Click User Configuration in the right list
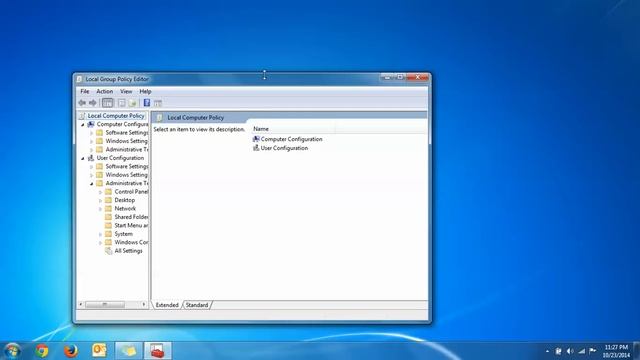The image size is (640, 360). coord(284,148)
